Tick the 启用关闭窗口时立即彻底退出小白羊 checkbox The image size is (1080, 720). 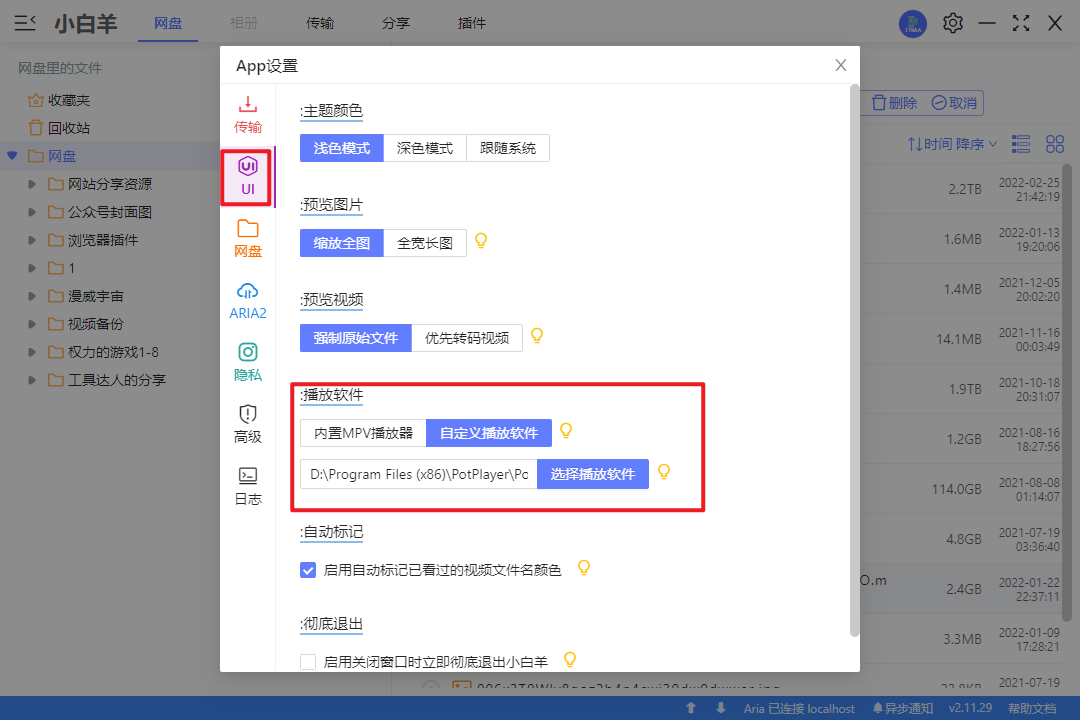(x=308, y=661)
